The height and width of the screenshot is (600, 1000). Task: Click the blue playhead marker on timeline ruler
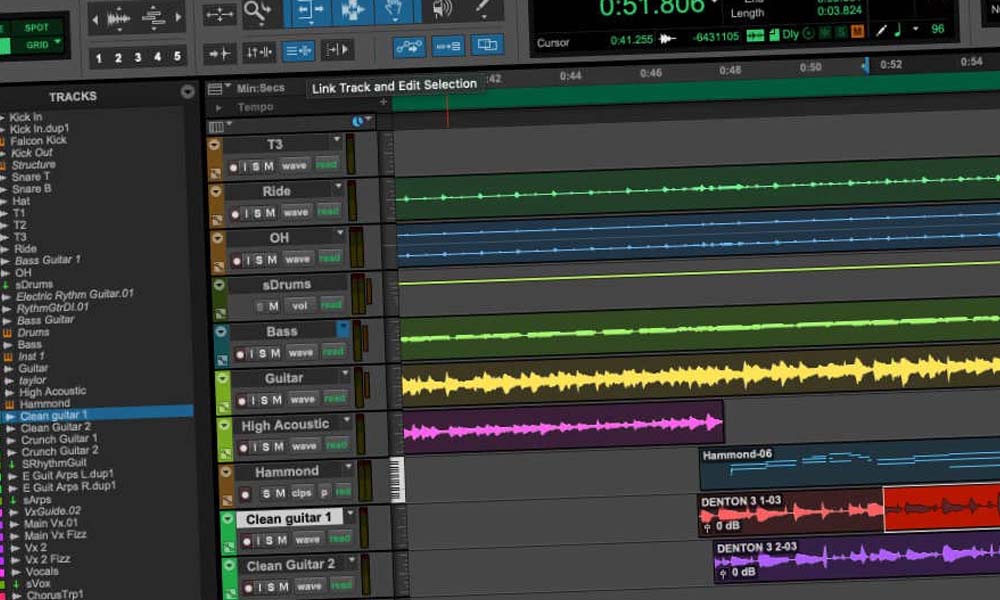click(865, 66)
